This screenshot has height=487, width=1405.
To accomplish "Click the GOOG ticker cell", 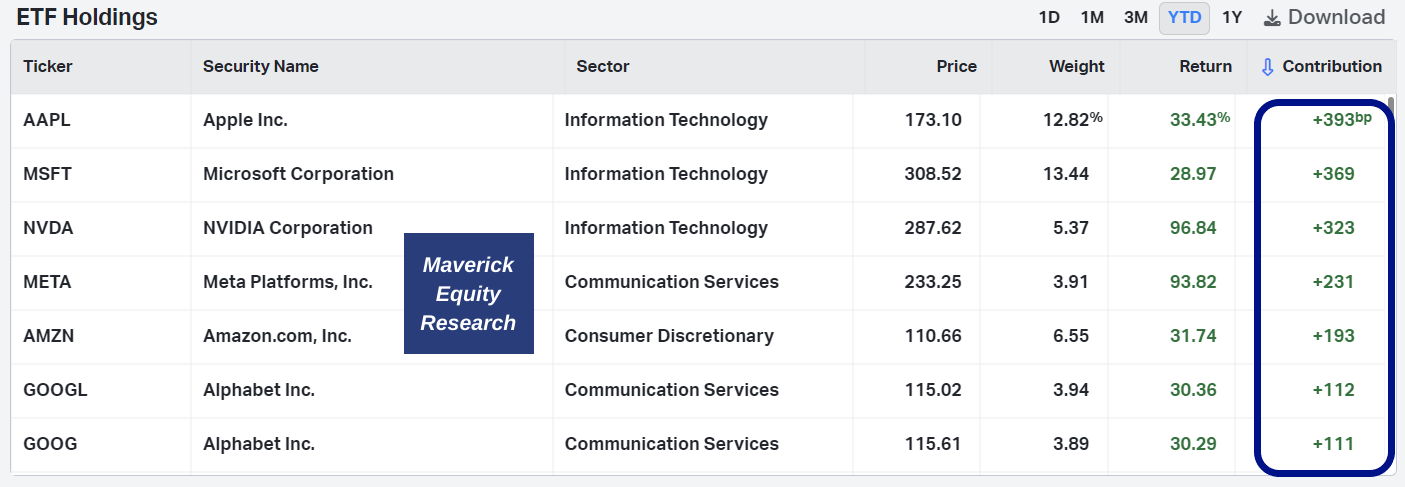I will (50, 444).
